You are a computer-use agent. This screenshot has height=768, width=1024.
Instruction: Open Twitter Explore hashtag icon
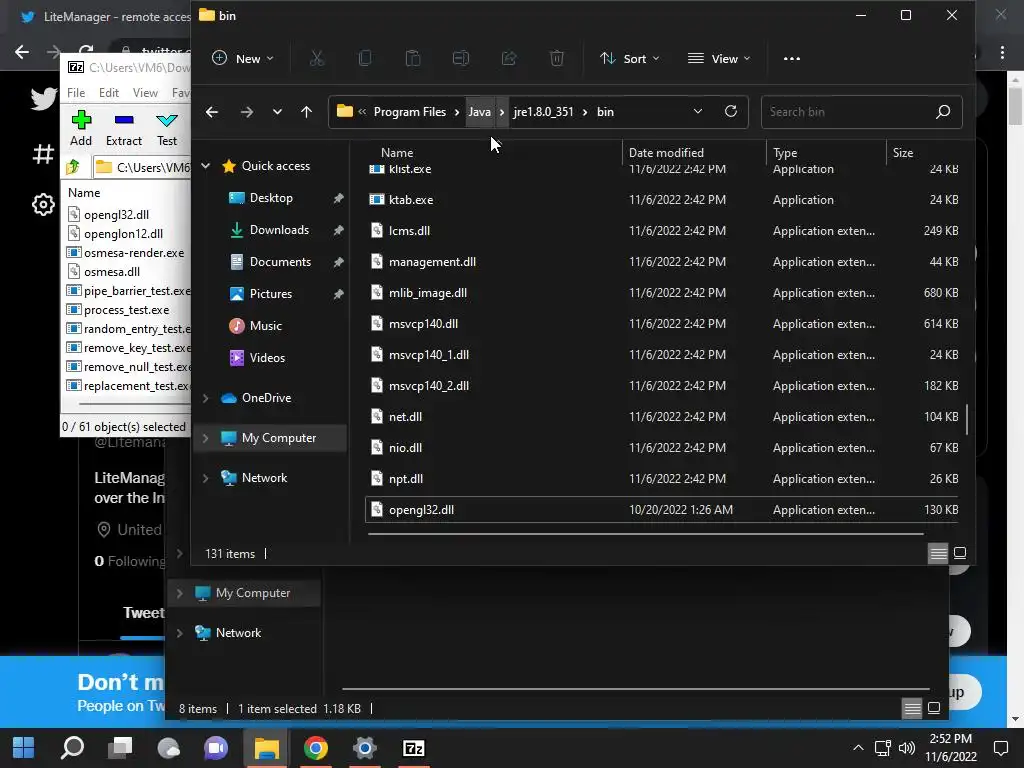point(43,154)
